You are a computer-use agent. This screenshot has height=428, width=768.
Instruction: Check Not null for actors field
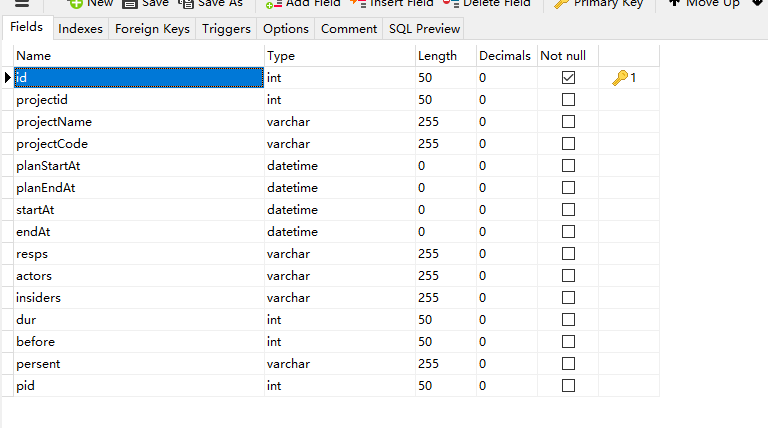[x=568, y=276]
